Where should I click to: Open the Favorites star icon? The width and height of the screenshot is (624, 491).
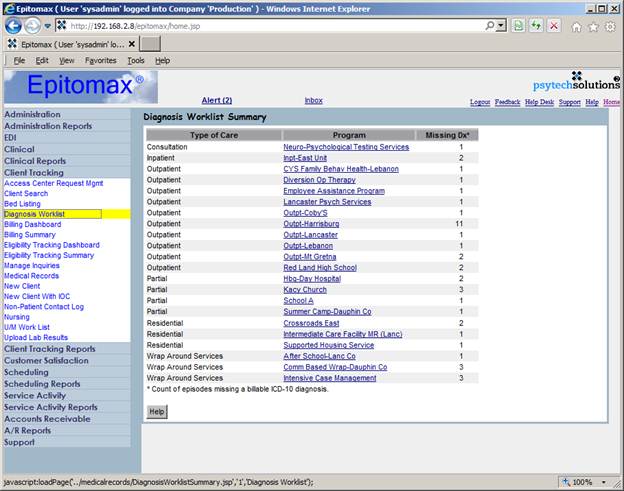pyautogui.click(x=593, y=25)
